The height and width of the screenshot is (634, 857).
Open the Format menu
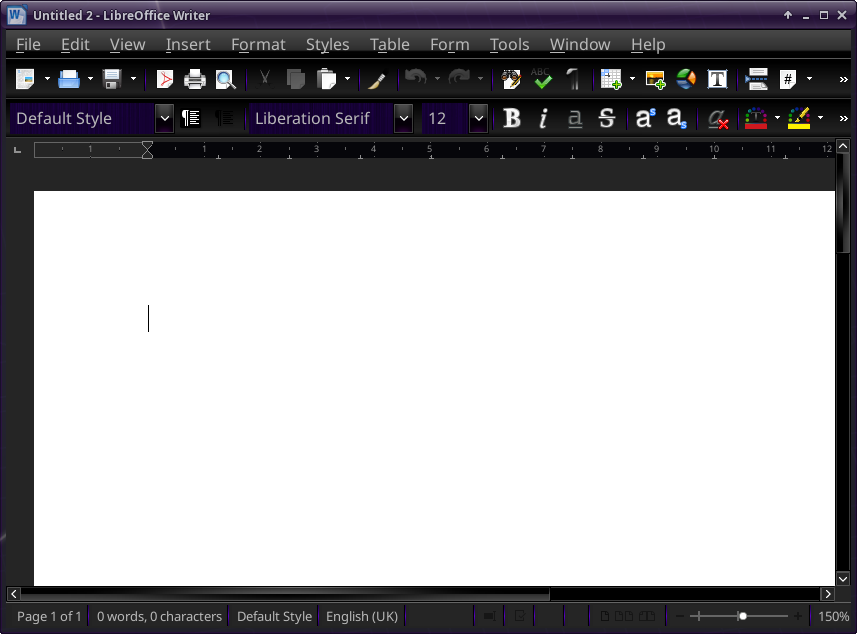(x=258, y=44)
